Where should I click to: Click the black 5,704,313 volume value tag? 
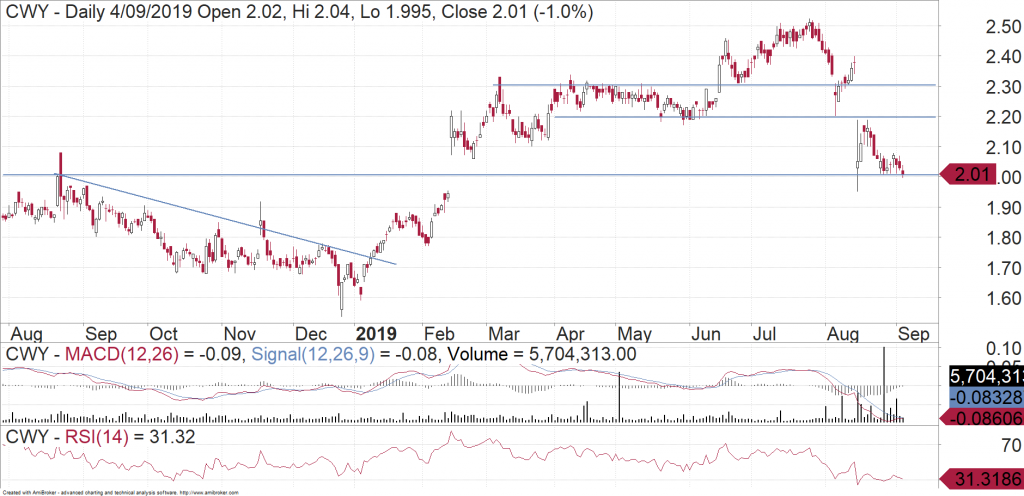coord(983,376)
